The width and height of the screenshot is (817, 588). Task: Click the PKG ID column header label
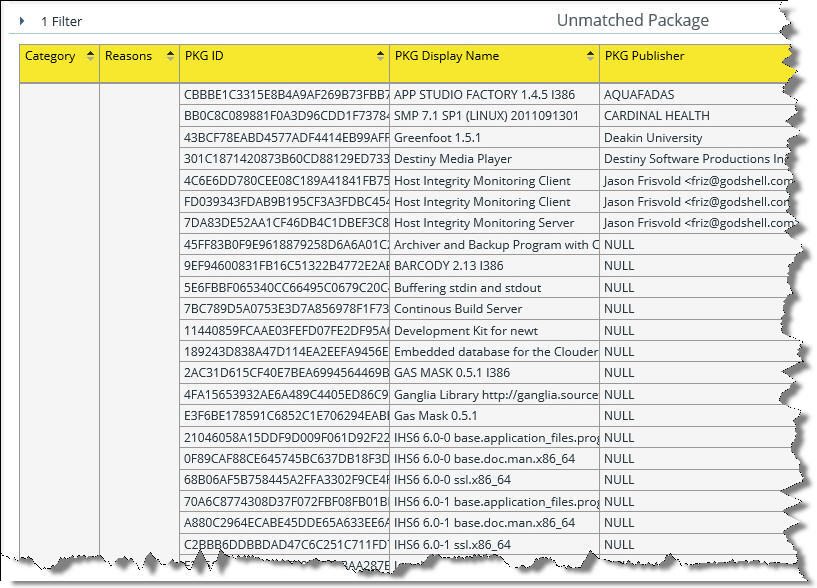[204, 56]
